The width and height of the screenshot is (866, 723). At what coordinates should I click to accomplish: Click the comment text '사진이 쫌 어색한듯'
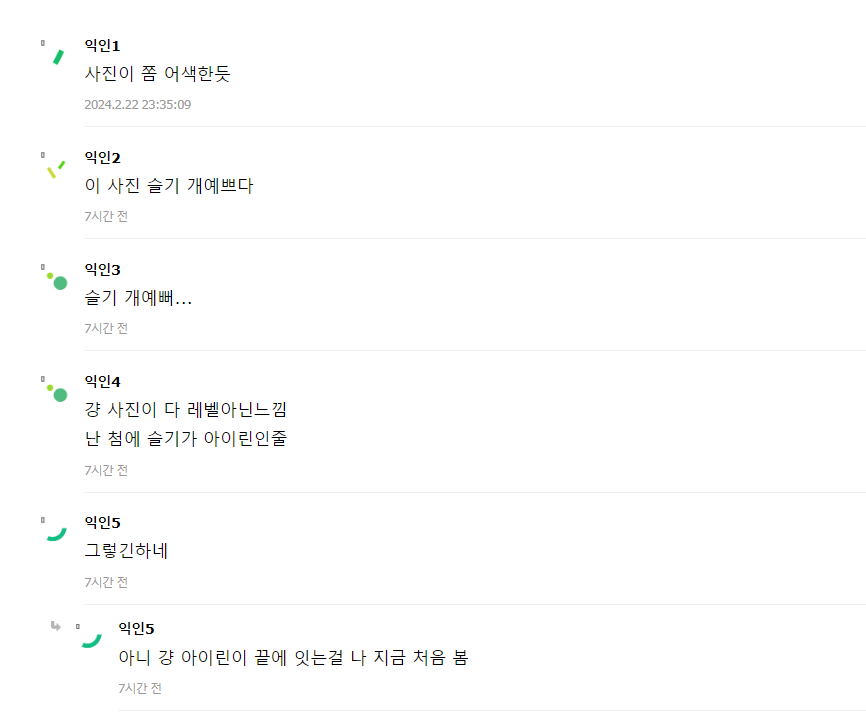point(157,74)
